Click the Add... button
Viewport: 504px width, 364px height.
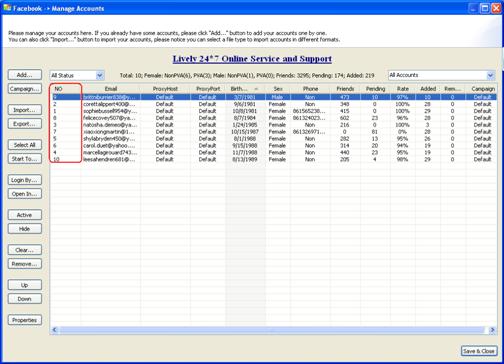[x=25, y=75]
